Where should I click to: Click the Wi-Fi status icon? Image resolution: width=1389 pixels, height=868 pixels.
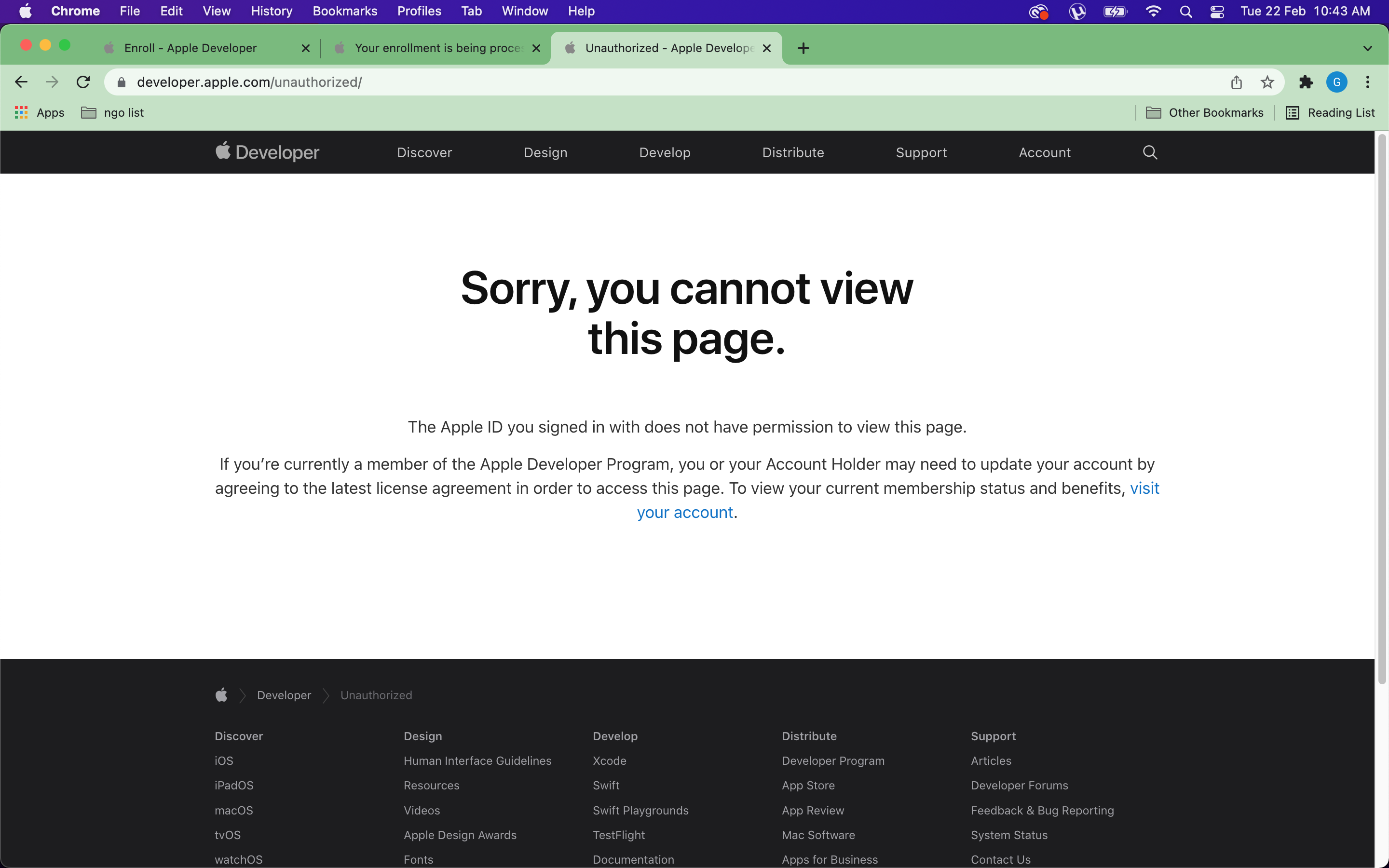pos(1153,12)
